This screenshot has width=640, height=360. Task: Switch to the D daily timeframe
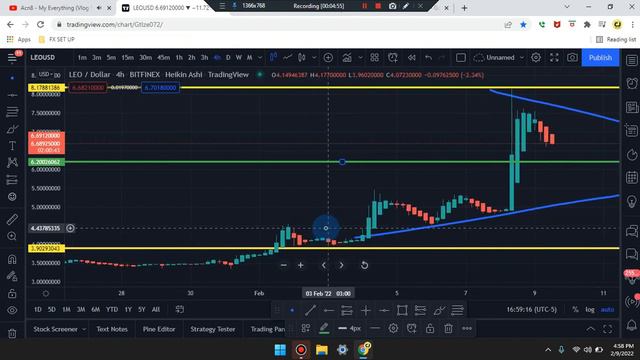tap(228, 58)
